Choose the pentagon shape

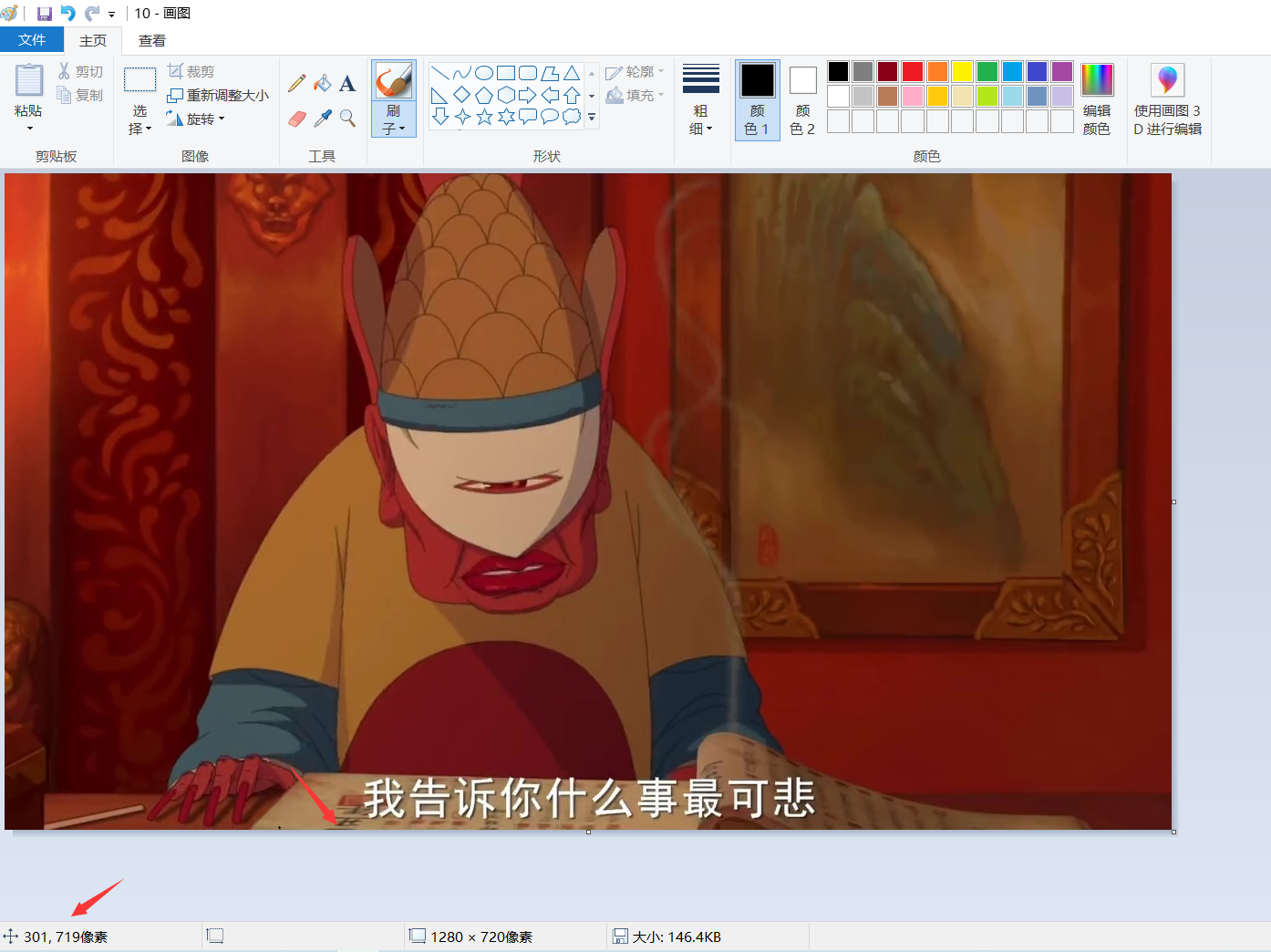point(484,95)
